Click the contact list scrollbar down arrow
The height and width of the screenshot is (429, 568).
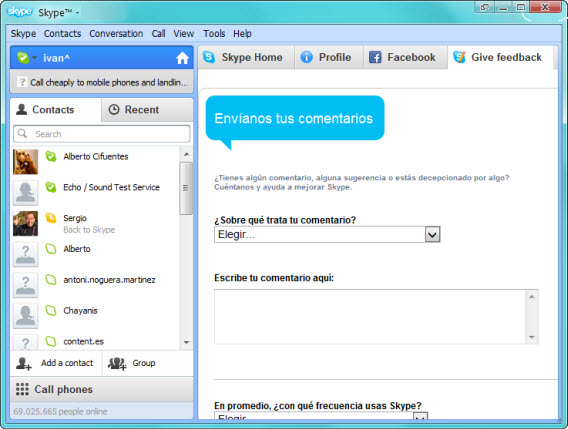pyautogui.click(x=187, y=342)
